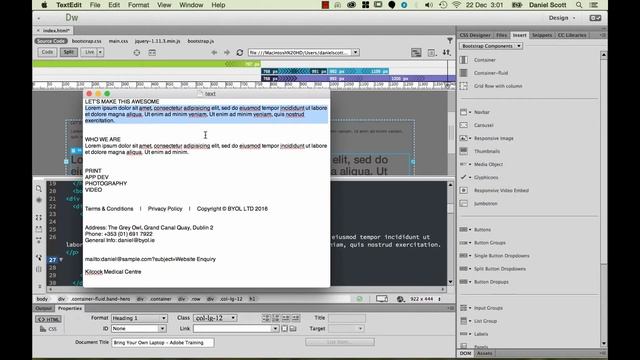Screen dimensions: 640x360
Task: Open the ID None dropdown
Action: tap(139, 329)
